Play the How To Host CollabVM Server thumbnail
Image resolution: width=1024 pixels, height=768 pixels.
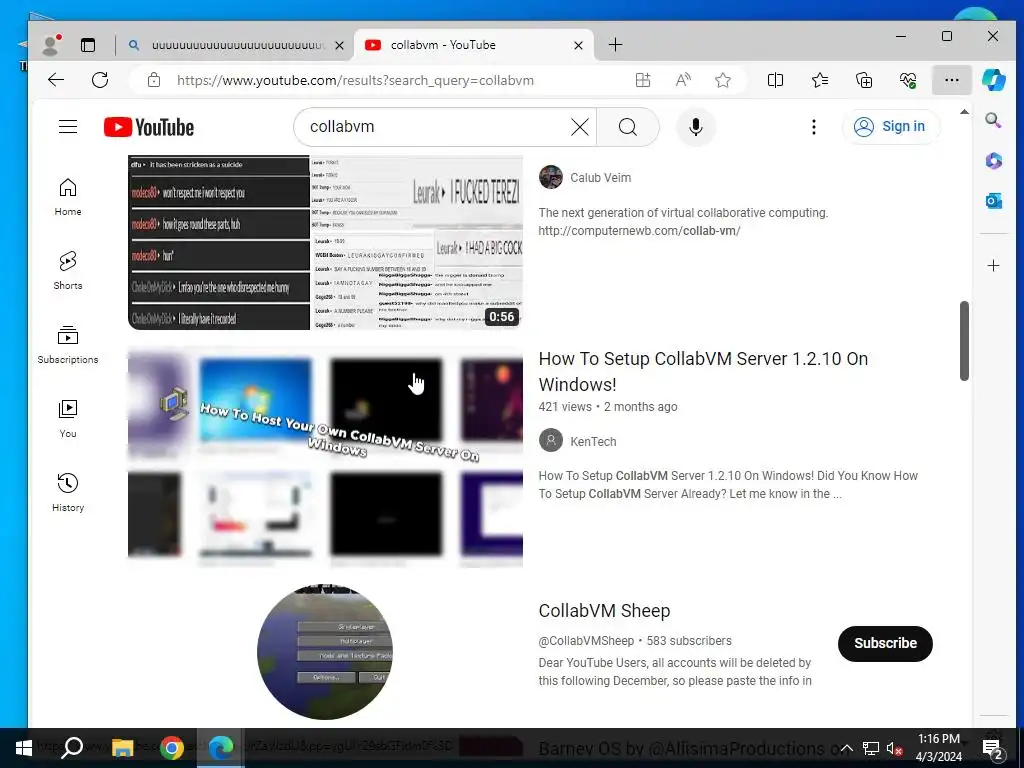click(325, 457)
